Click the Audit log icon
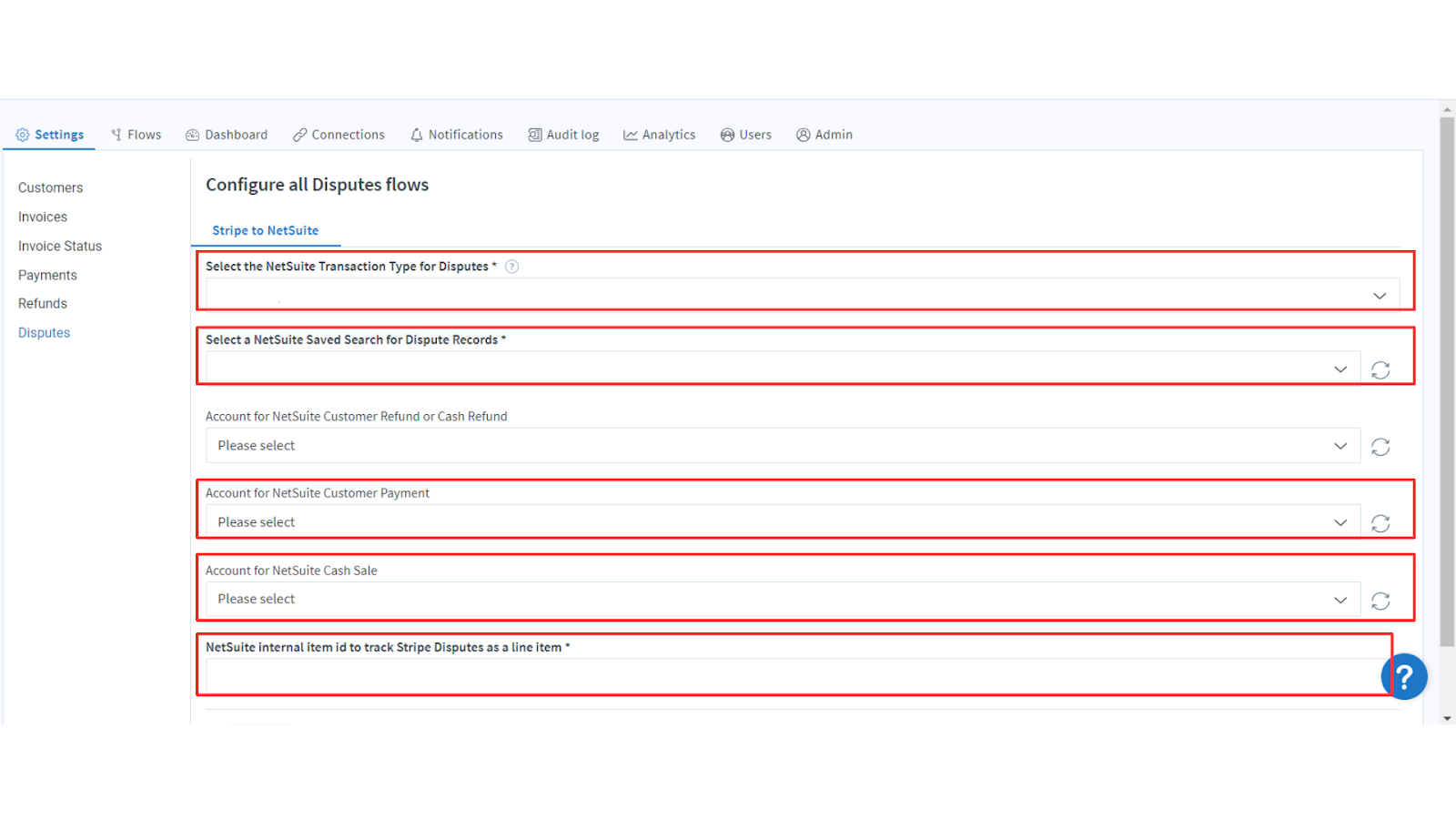 coord(535,135)
